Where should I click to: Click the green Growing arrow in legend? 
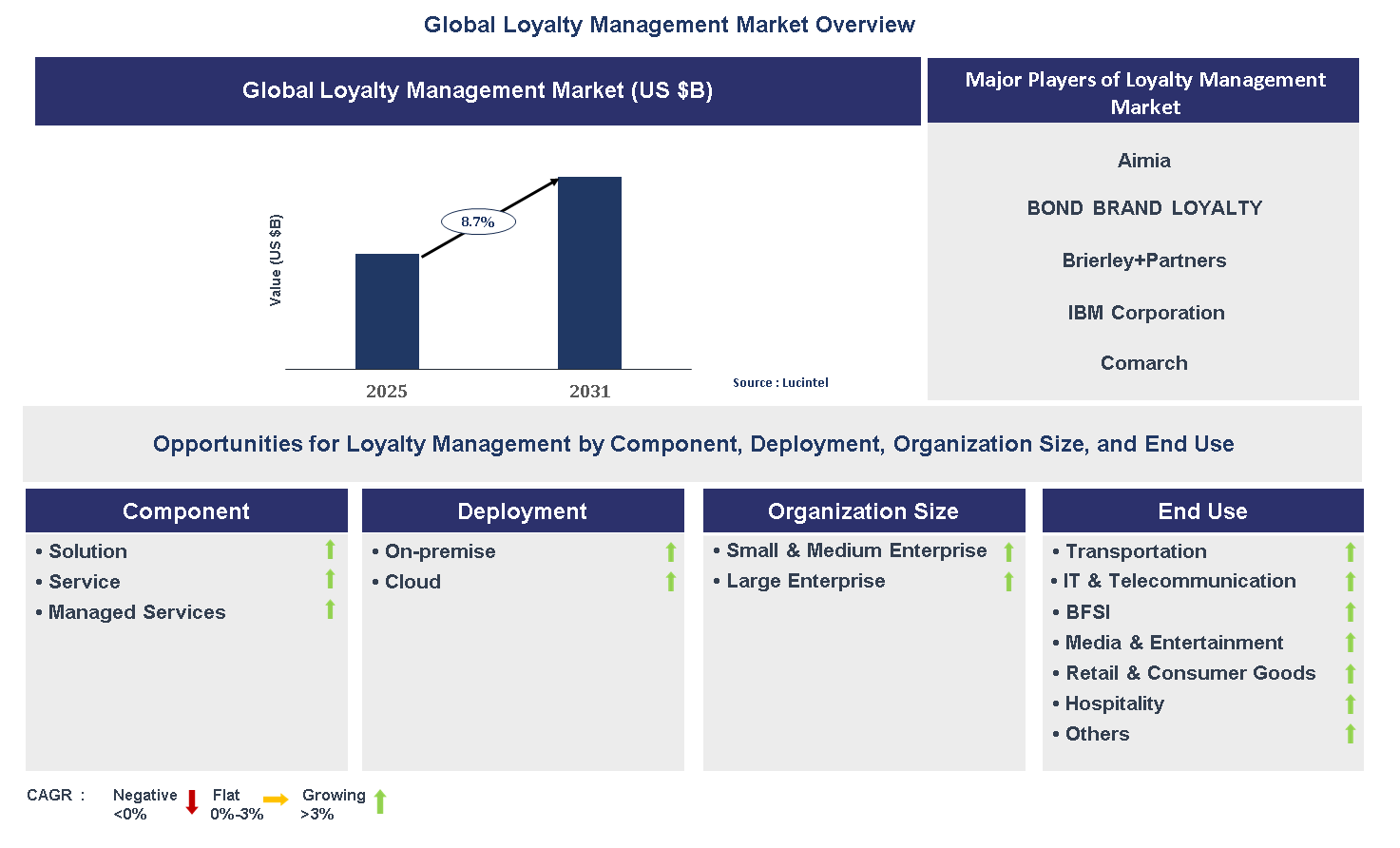[380, 801]
